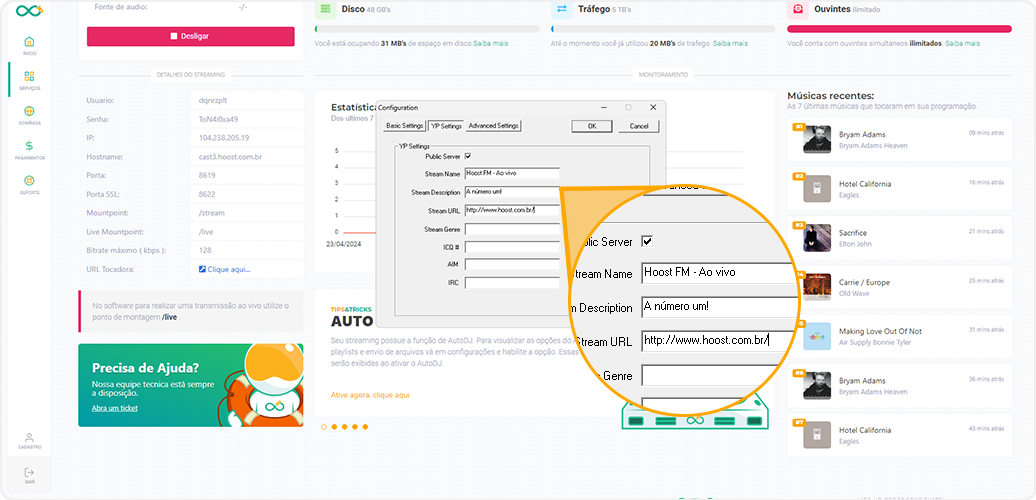Click the Disco usage progress bar

(427, 29)
